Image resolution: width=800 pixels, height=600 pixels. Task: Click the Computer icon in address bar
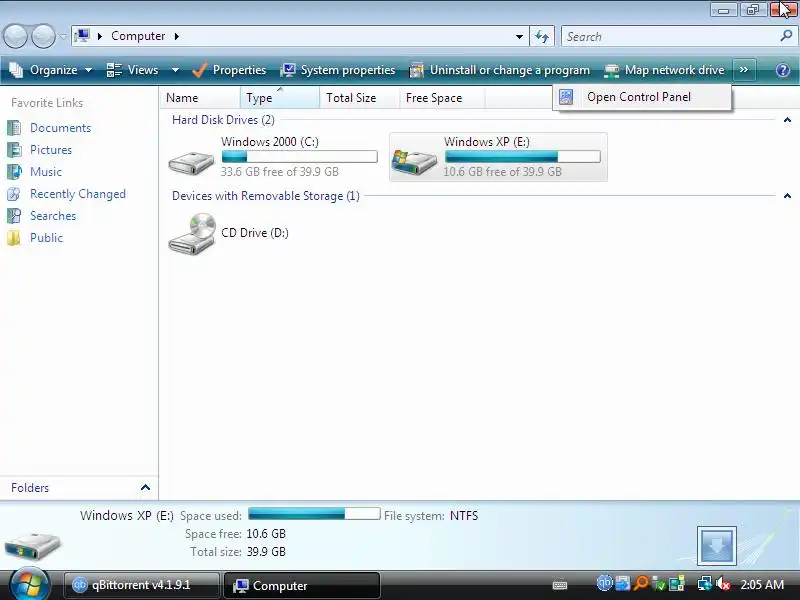(82, 36)
